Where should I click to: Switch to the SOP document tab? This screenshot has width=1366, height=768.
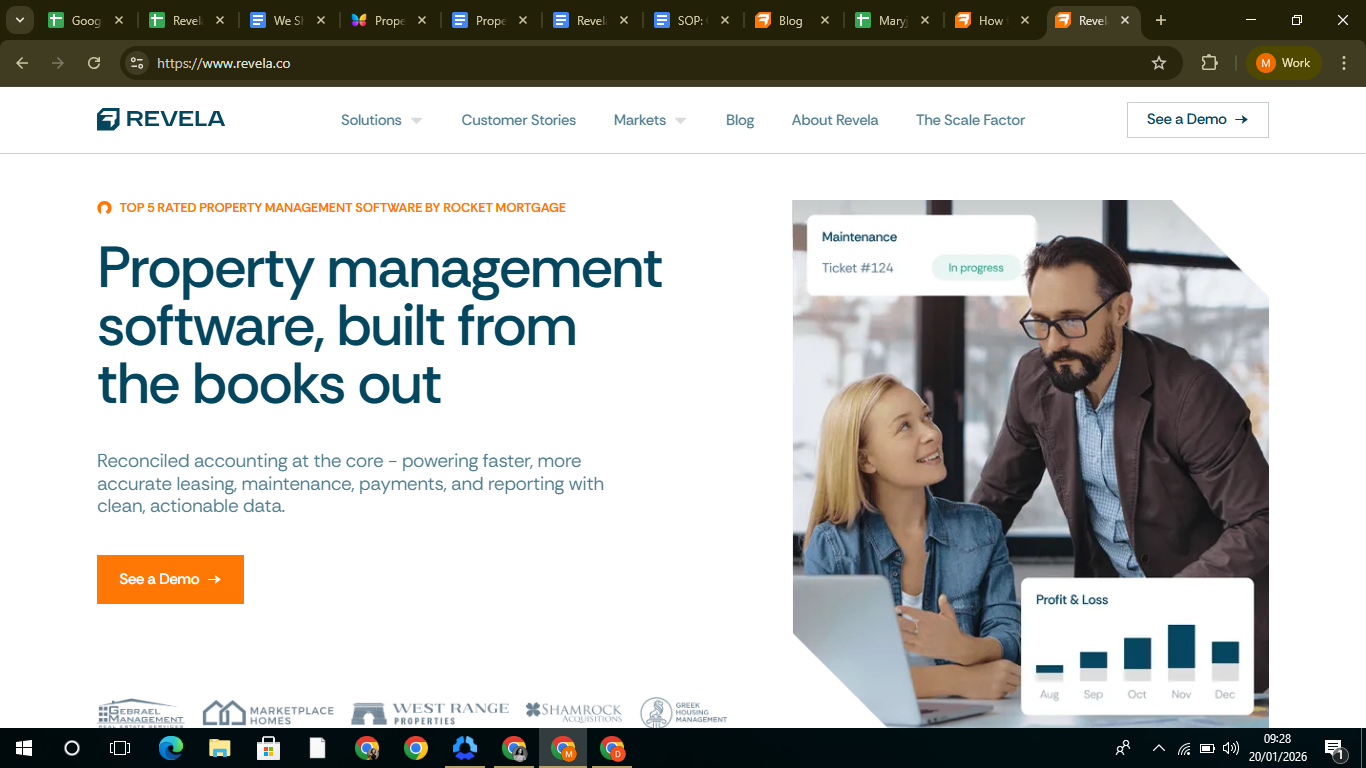tap(690, 20)
